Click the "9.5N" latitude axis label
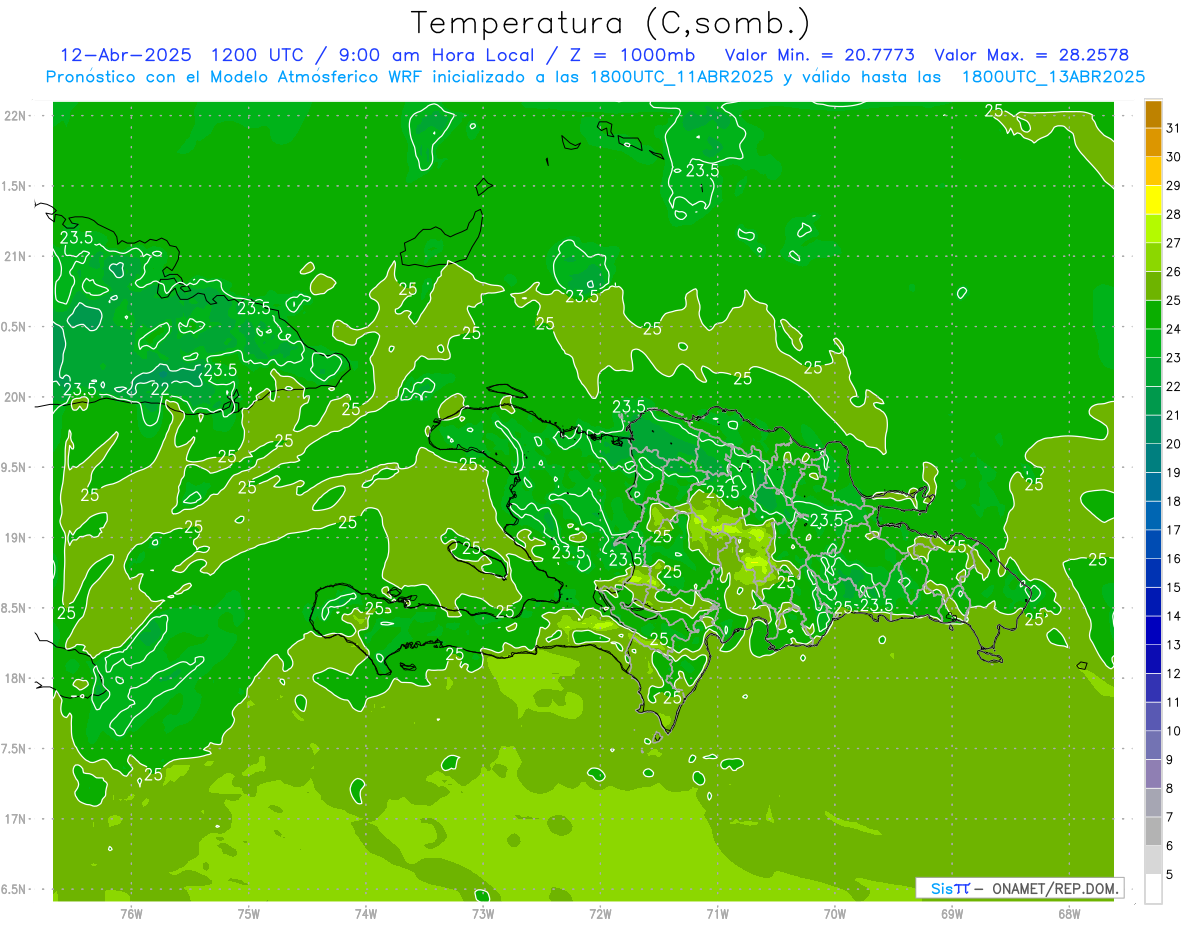The width and height of the screenshot is (1200, 927). 14,468
